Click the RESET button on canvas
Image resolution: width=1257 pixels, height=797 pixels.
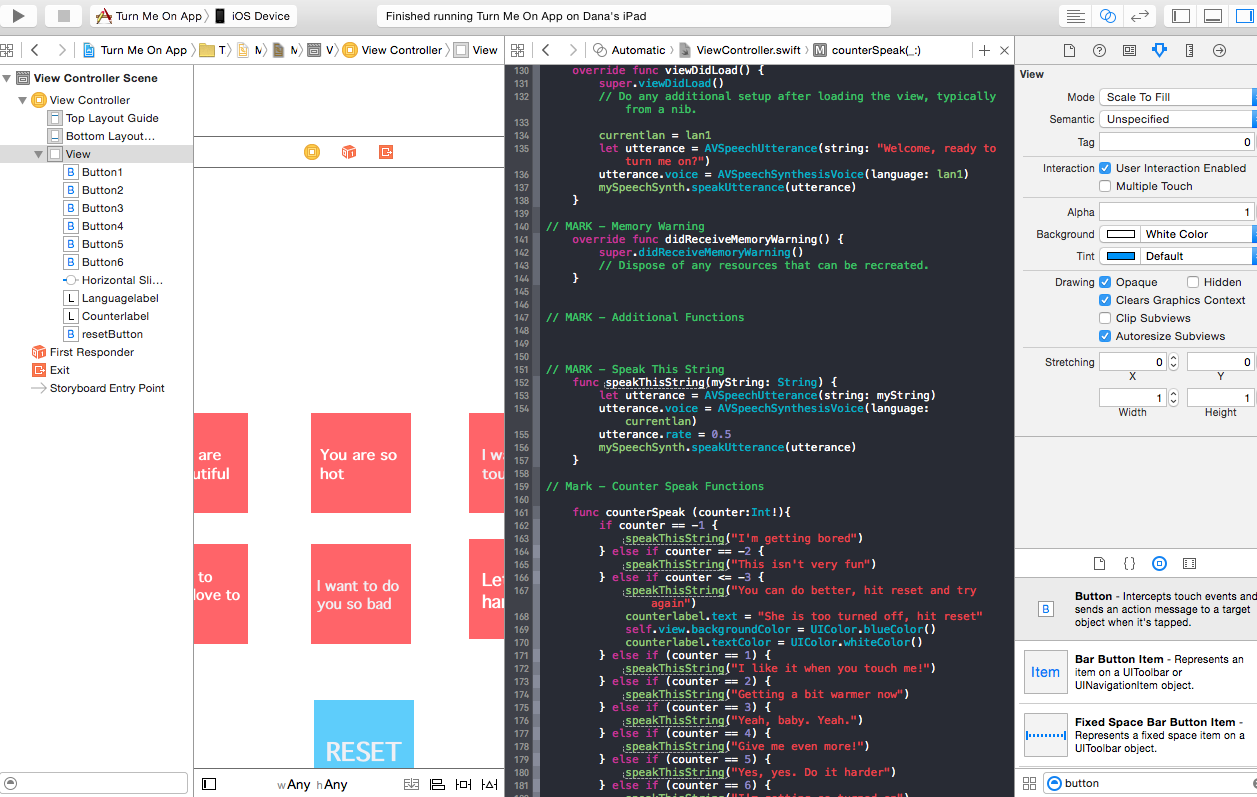[x=363, y=750]
